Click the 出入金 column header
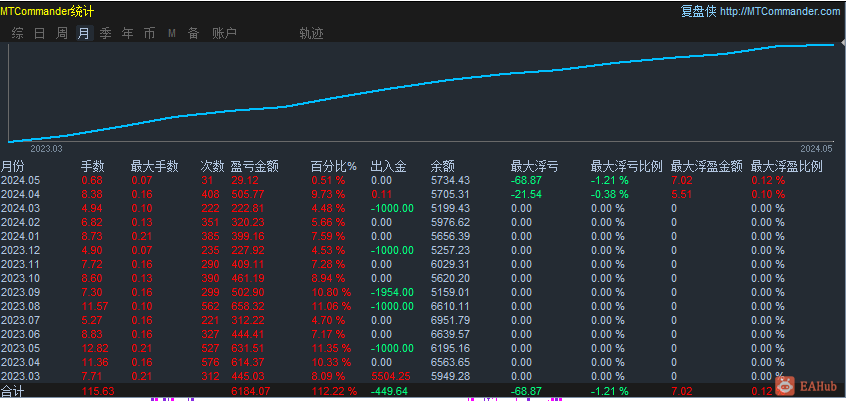846x401 pixels. pos(388,166)
